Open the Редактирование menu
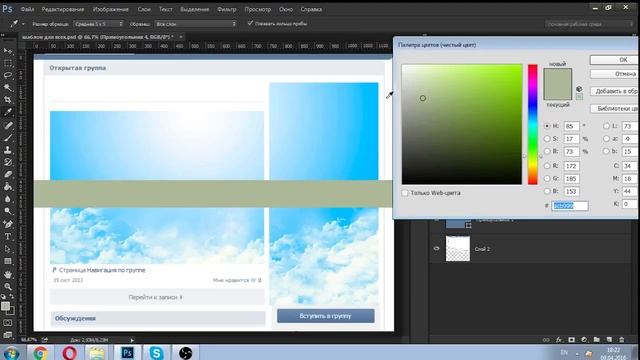The width and height of the screenshot is (640, 360). (x=63, y=9)
